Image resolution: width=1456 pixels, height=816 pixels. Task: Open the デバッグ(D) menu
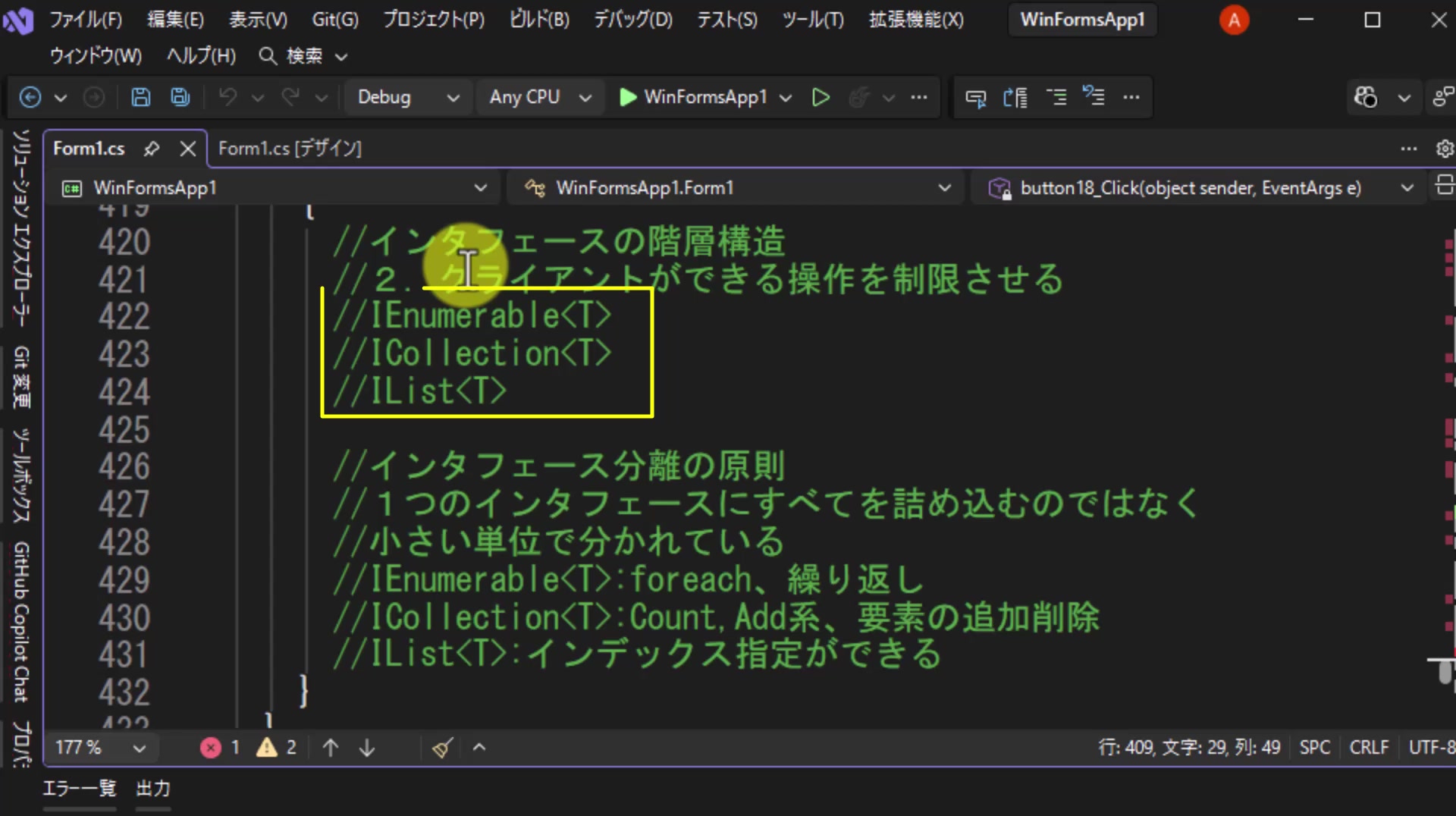click(632, 20)
